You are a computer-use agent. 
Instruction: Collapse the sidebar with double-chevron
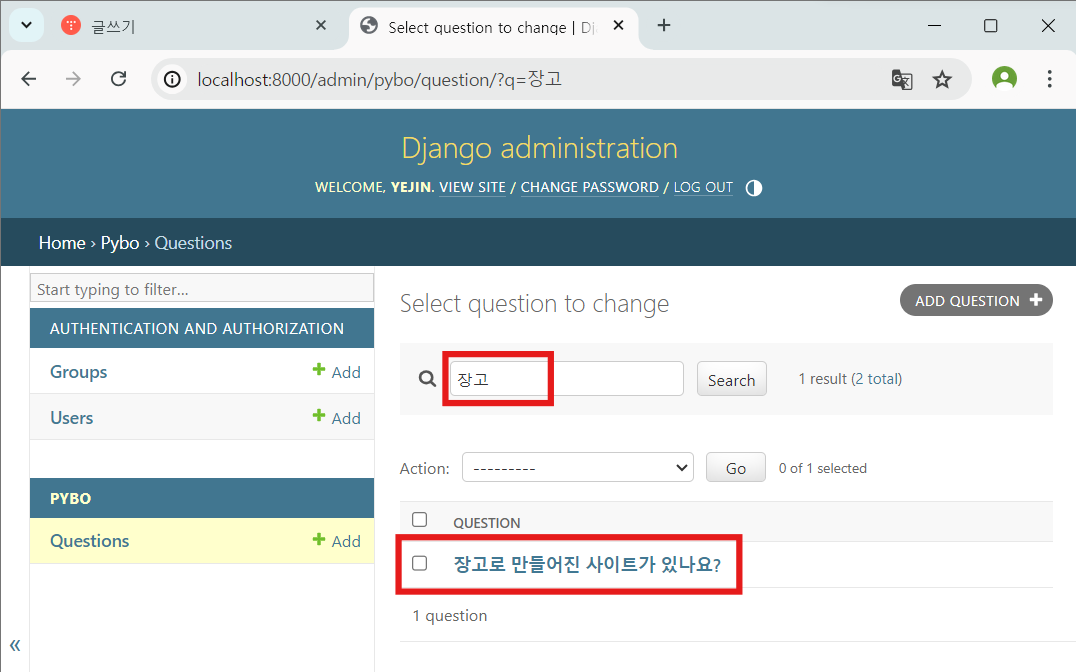[x=15, y=645]
